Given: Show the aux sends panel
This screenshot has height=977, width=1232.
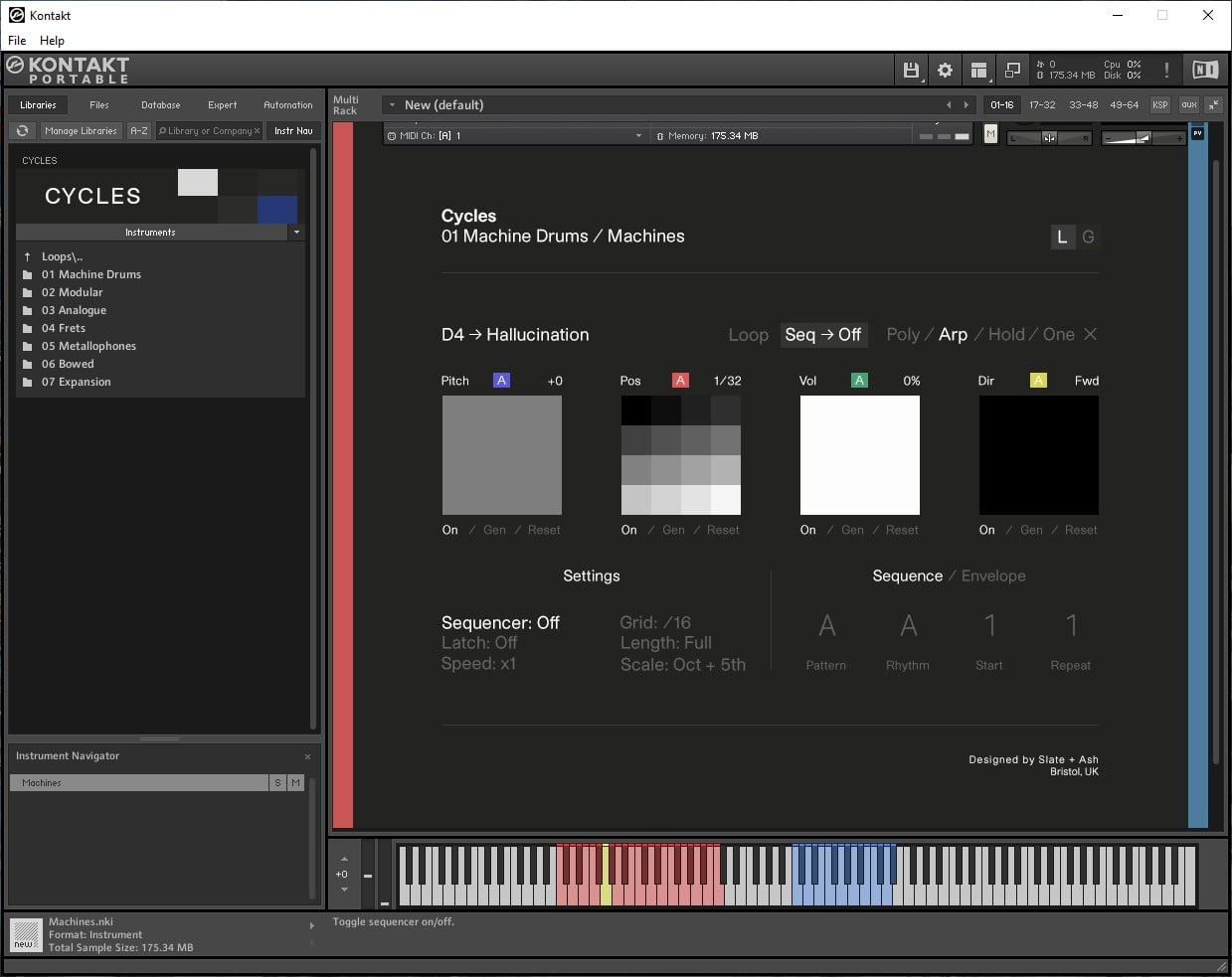Looking at the screenshot, I should tap(1188, 104).
